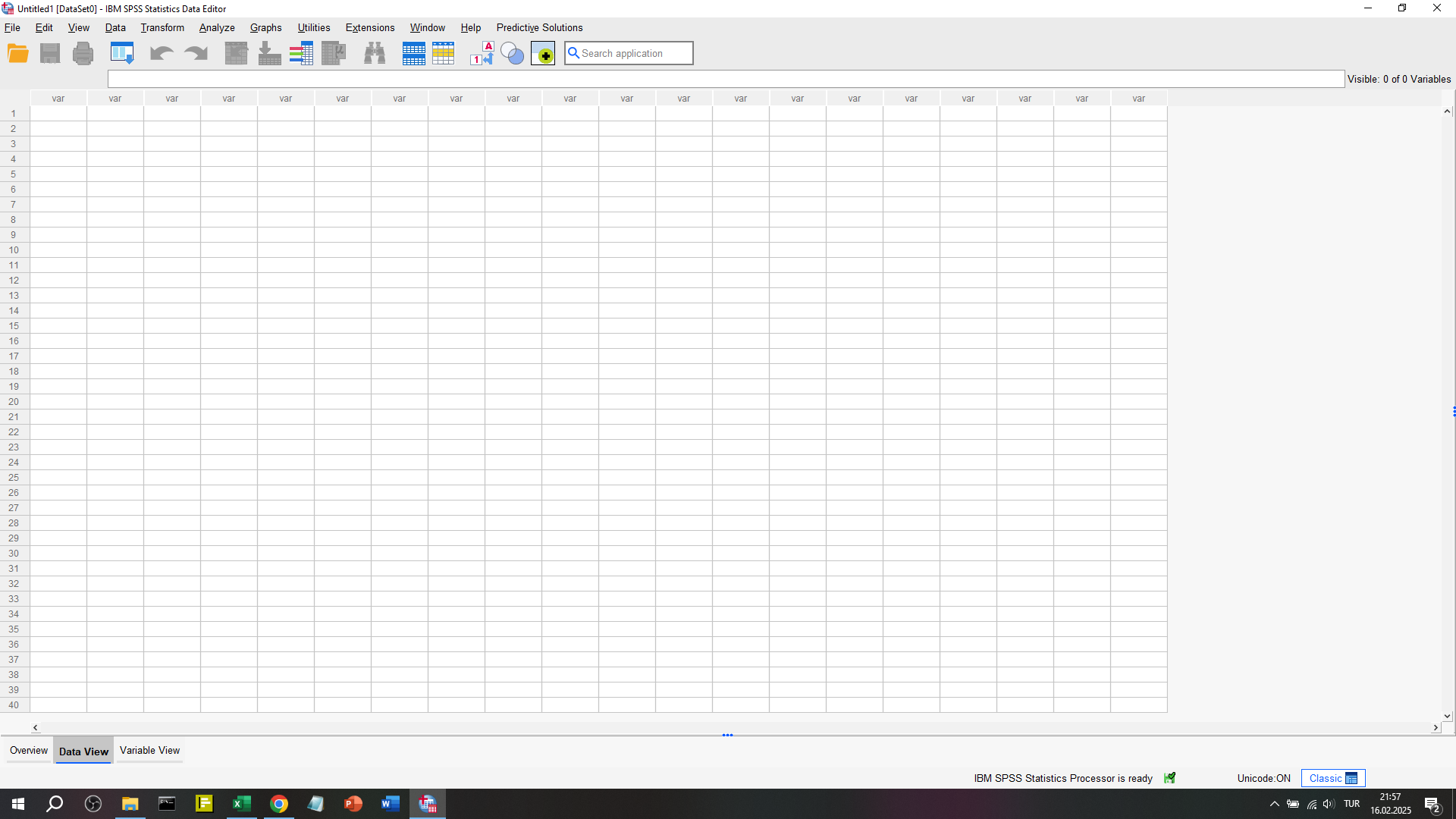
Task: Recall recently used dialogs
Action: [x=121, y=53]
